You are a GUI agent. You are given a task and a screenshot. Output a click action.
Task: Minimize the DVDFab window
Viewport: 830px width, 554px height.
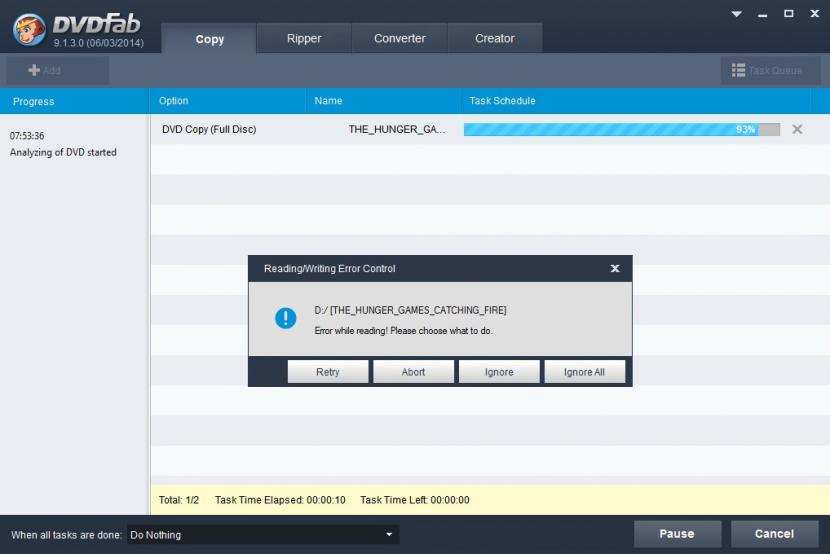tap(762, 15)
